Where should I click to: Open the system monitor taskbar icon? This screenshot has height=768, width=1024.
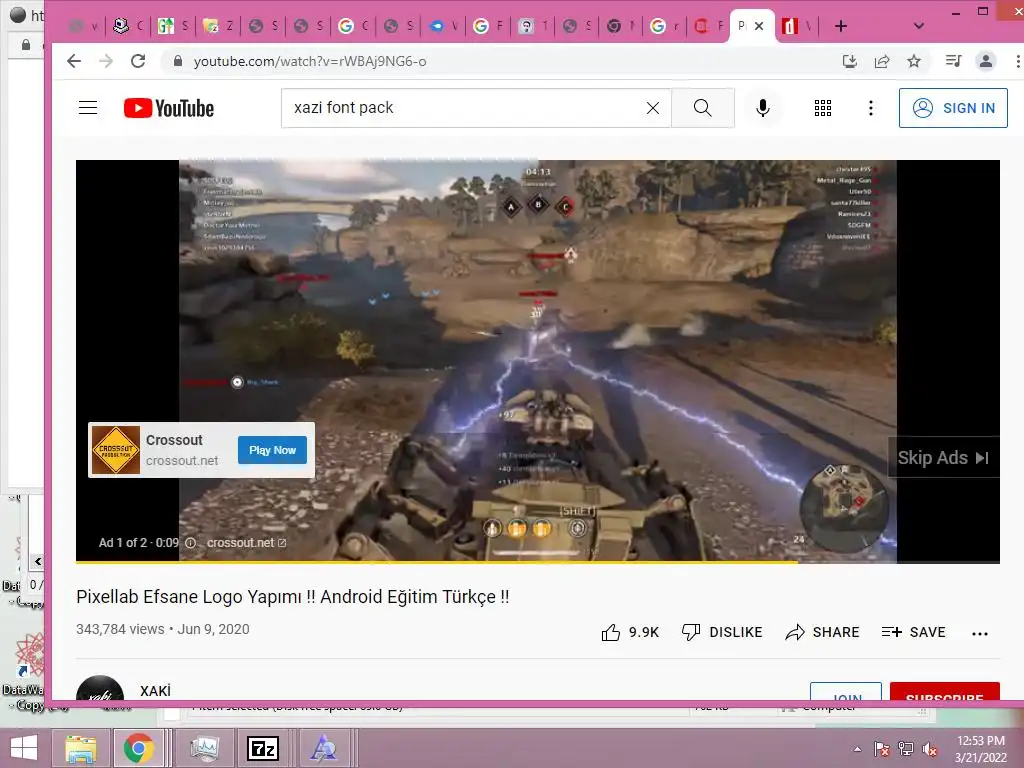(x=204, y=748)
